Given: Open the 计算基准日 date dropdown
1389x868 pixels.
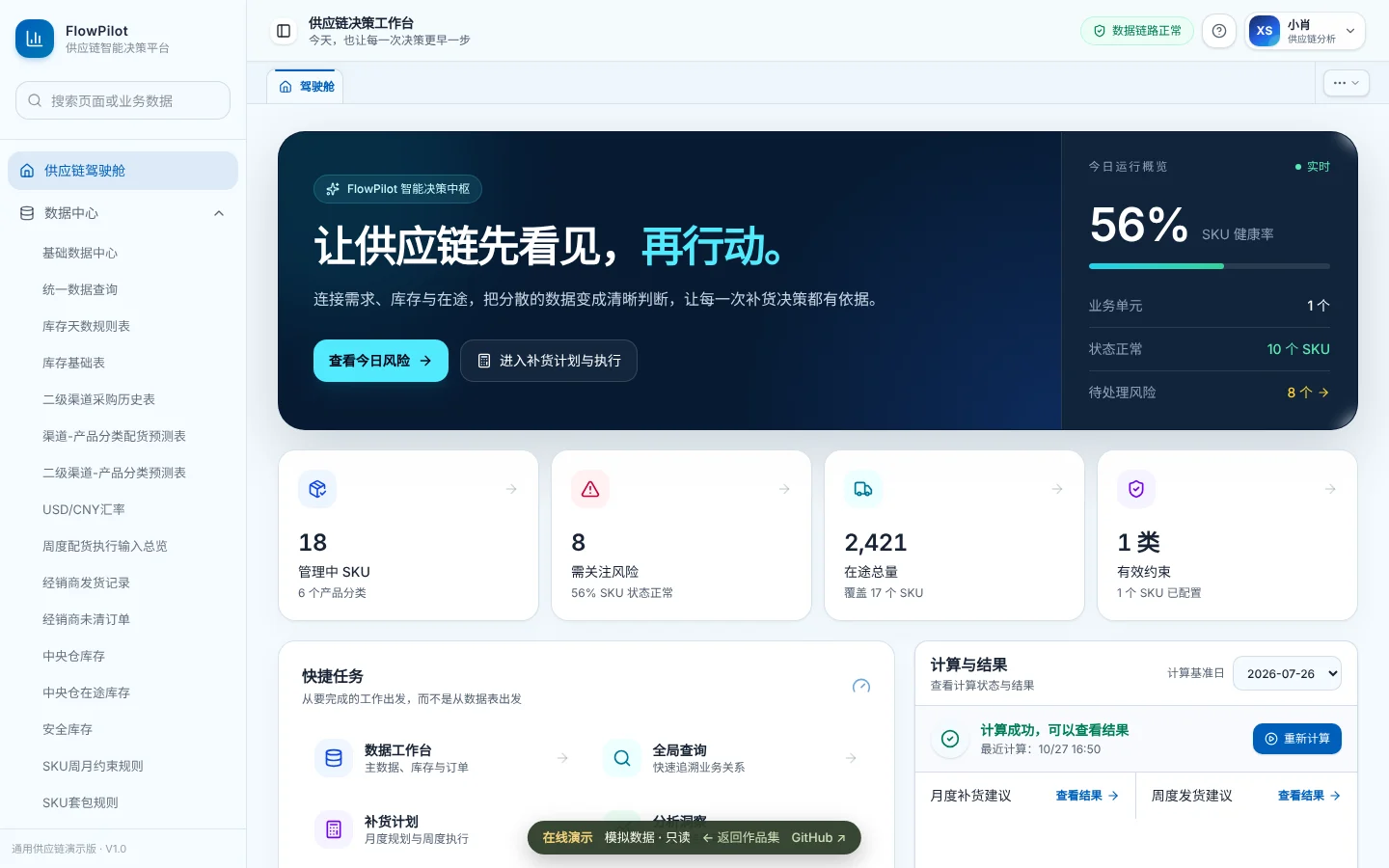Looking at the screenshot, I should tap(1288, 673).
